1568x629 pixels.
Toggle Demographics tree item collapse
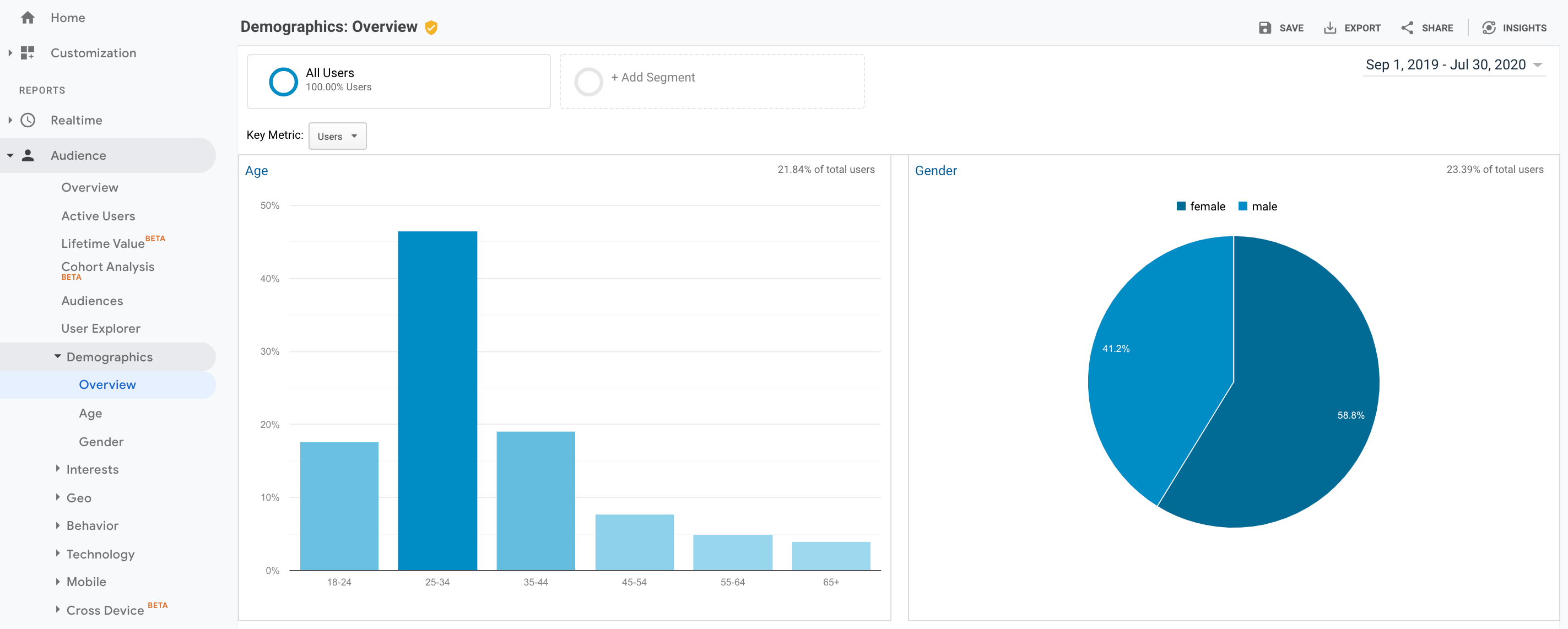pos(56,356)
